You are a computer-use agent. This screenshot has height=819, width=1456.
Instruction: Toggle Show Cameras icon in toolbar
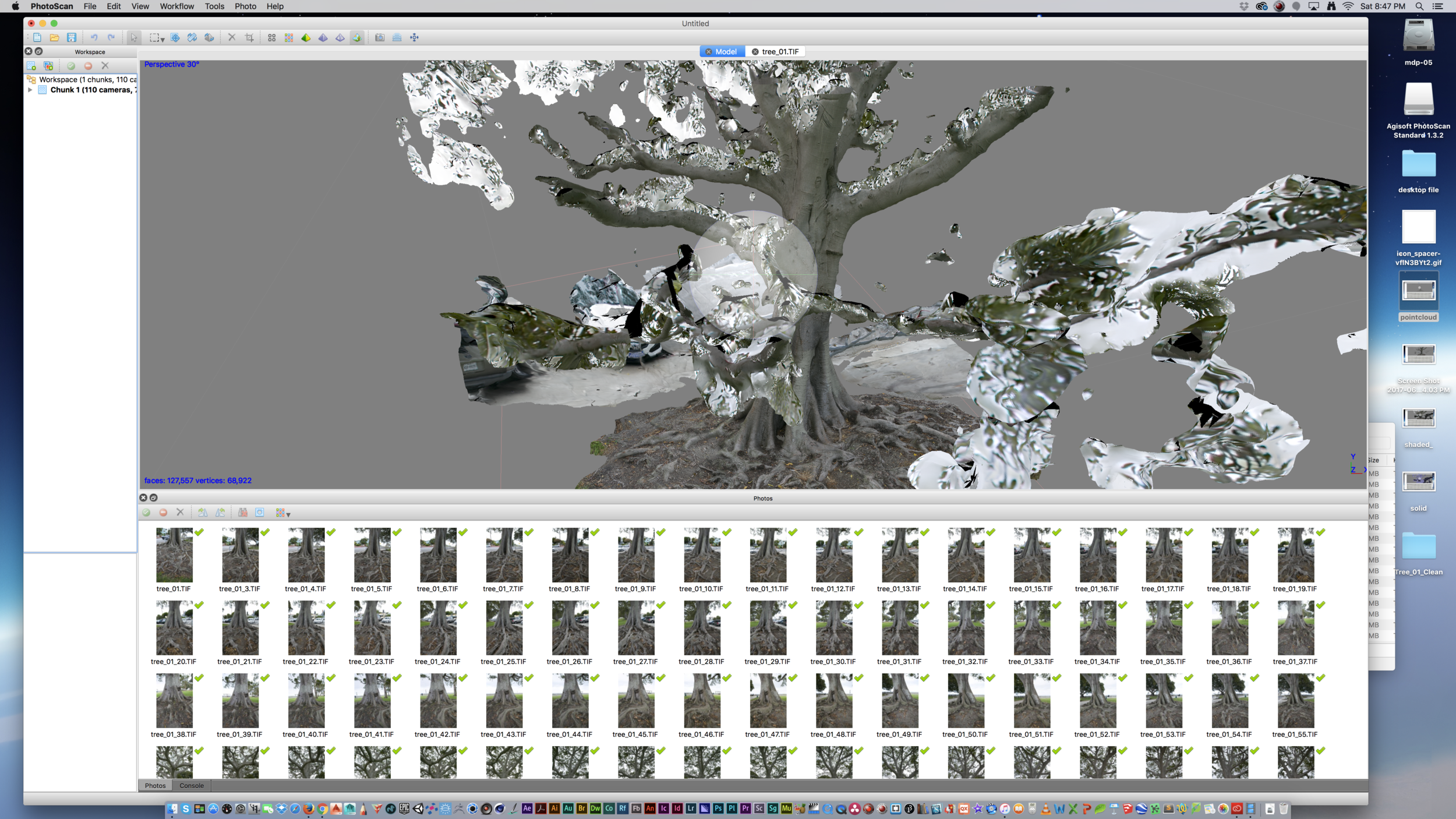click(380, 38)
